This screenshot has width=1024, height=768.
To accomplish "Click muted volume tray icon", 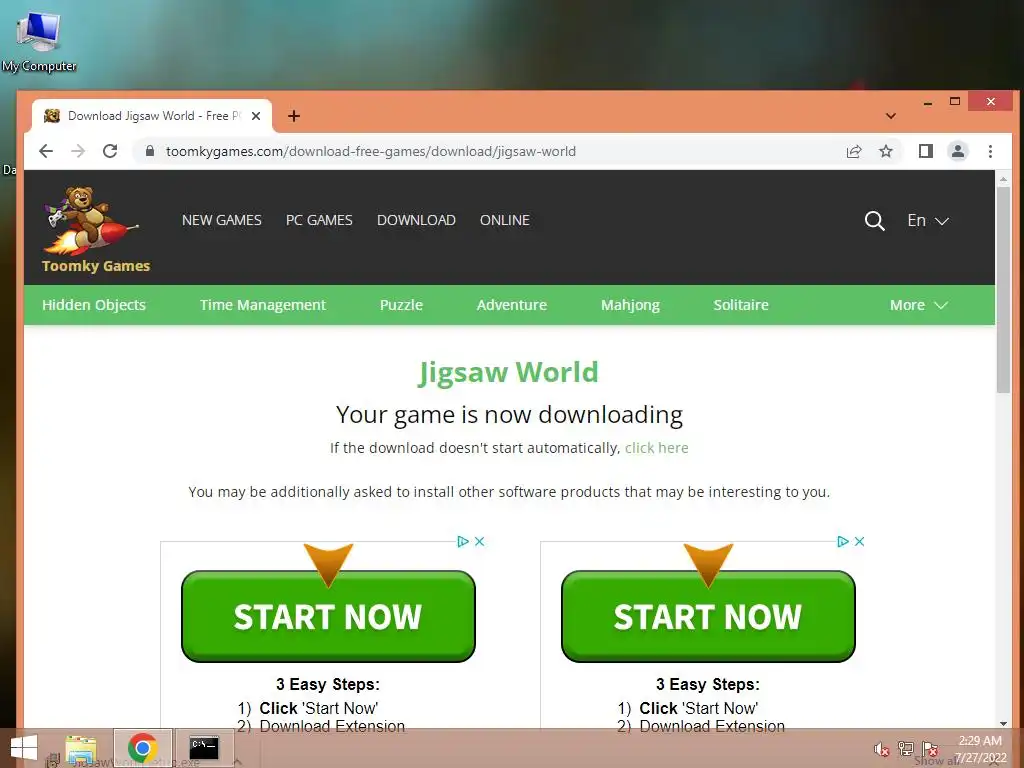I will point(882,749).
